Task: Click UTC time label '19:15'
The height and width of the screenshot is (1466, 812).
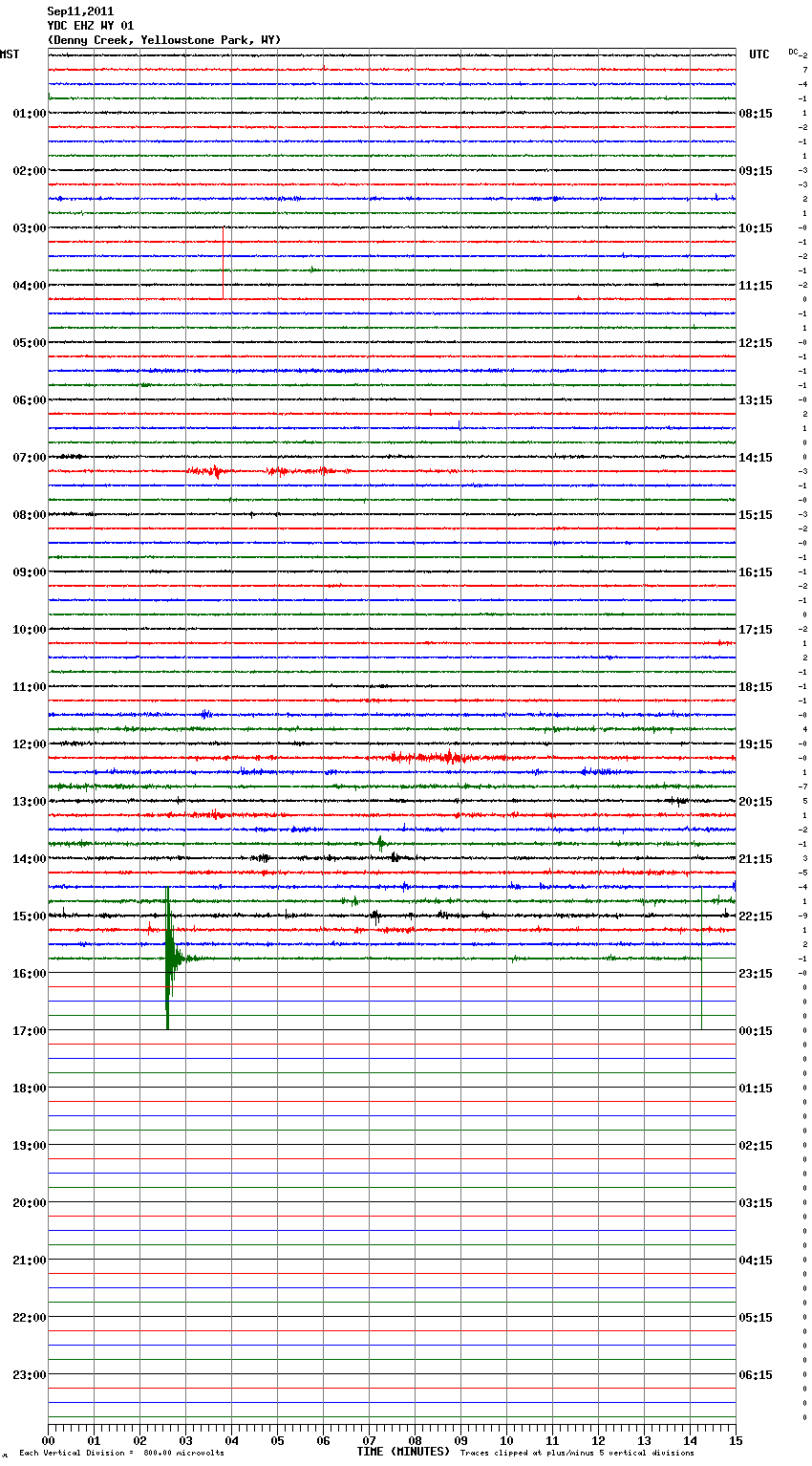Action: pyautogui.click(x=756, y=744)
